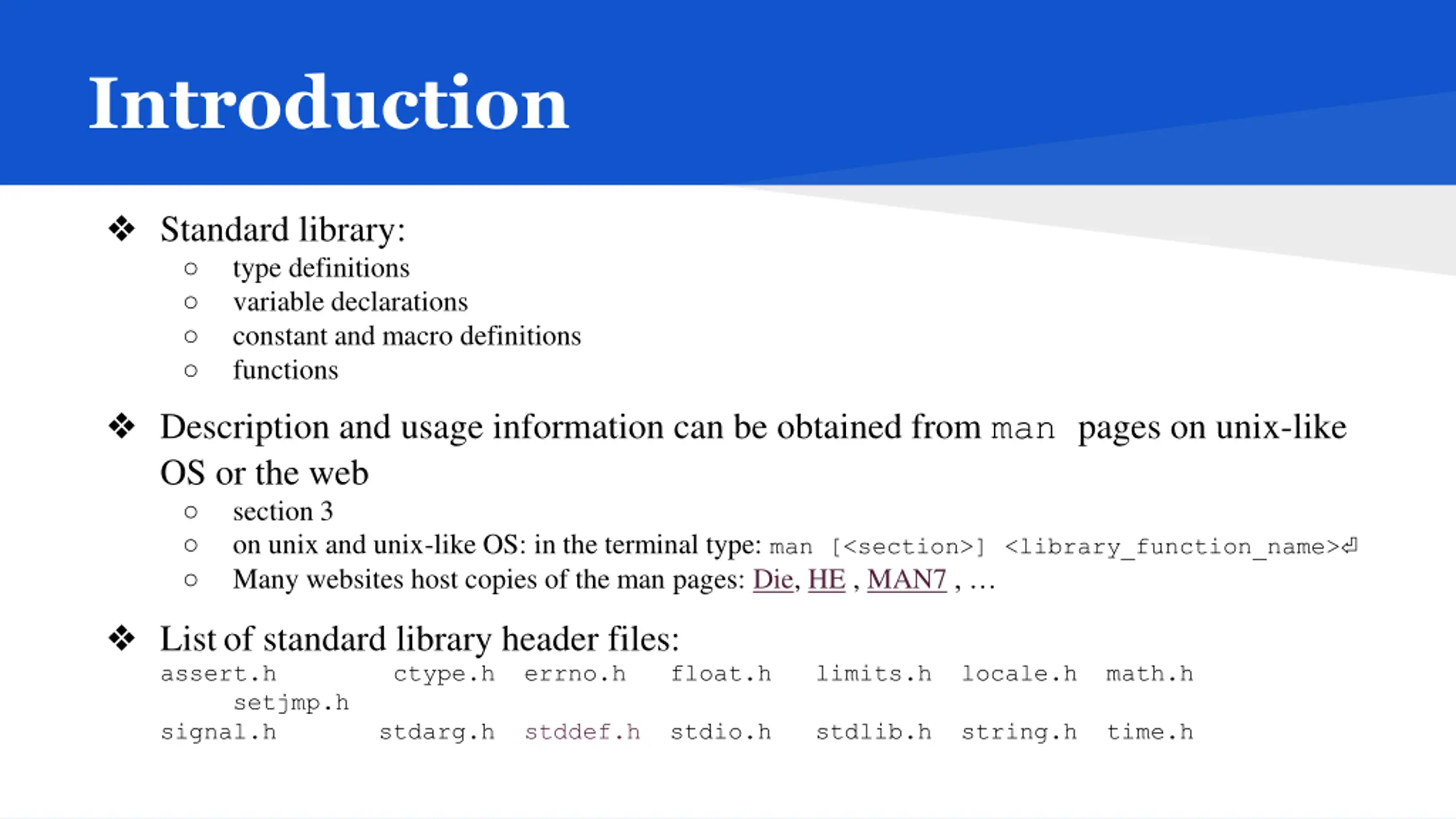Click the stdarg.h header name
This screenshot has height=819, width=1456.
437,733
